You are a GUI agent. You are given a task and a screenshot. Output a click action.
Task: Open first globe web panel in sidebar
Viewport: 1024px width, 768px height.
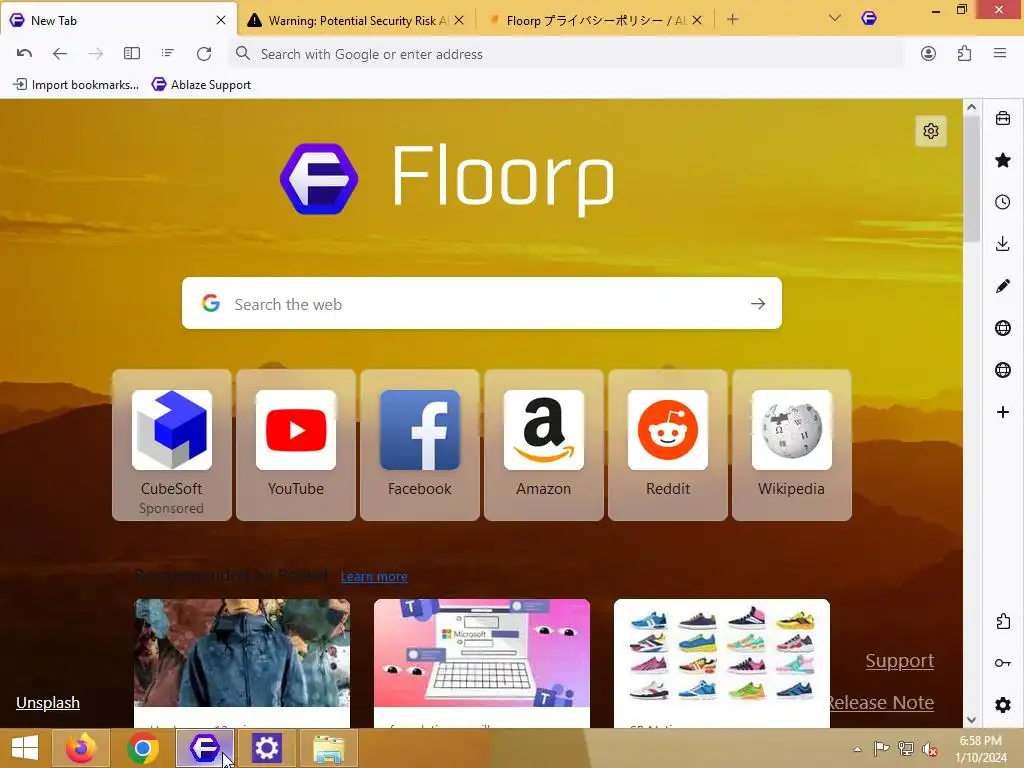pos(1003,328)
